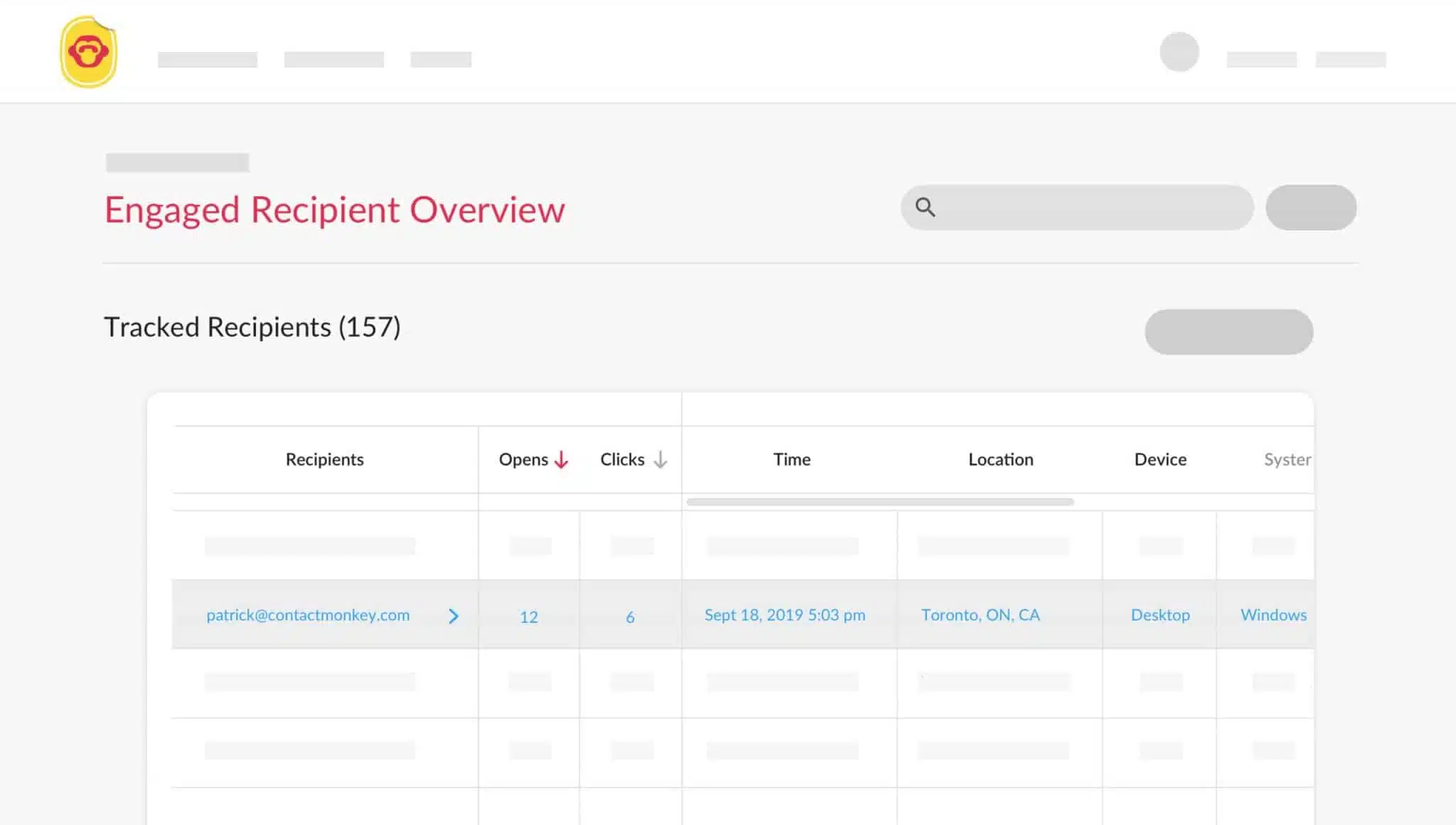
Task: Click the ContactMonkey monkey logo
Action: [x=88, y=53]
